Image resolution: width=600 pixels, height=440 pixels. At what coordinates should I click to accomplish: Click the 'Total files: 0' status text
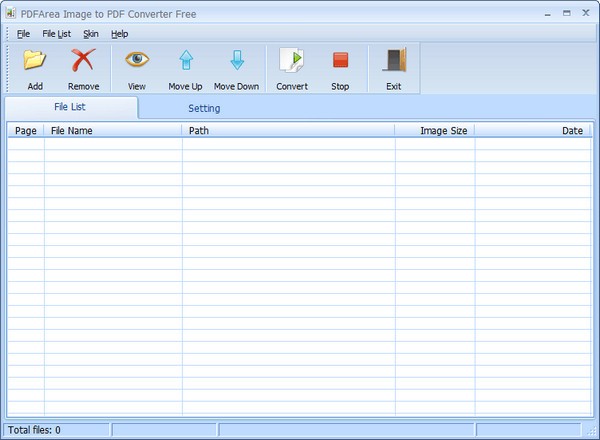(x=34, y=430)
